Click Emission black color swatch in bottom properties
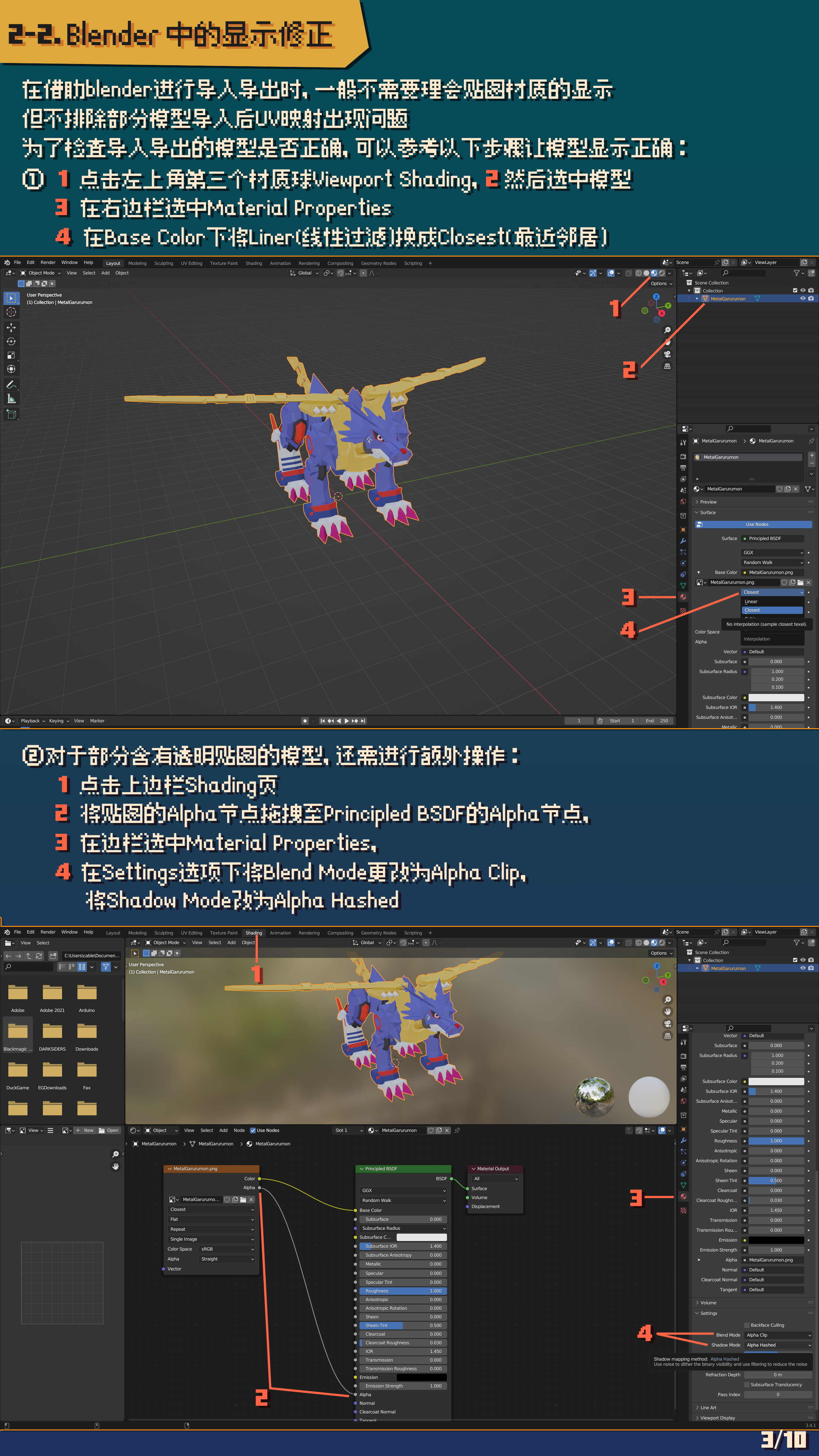819x1456 pixels. coord(776,1240)
